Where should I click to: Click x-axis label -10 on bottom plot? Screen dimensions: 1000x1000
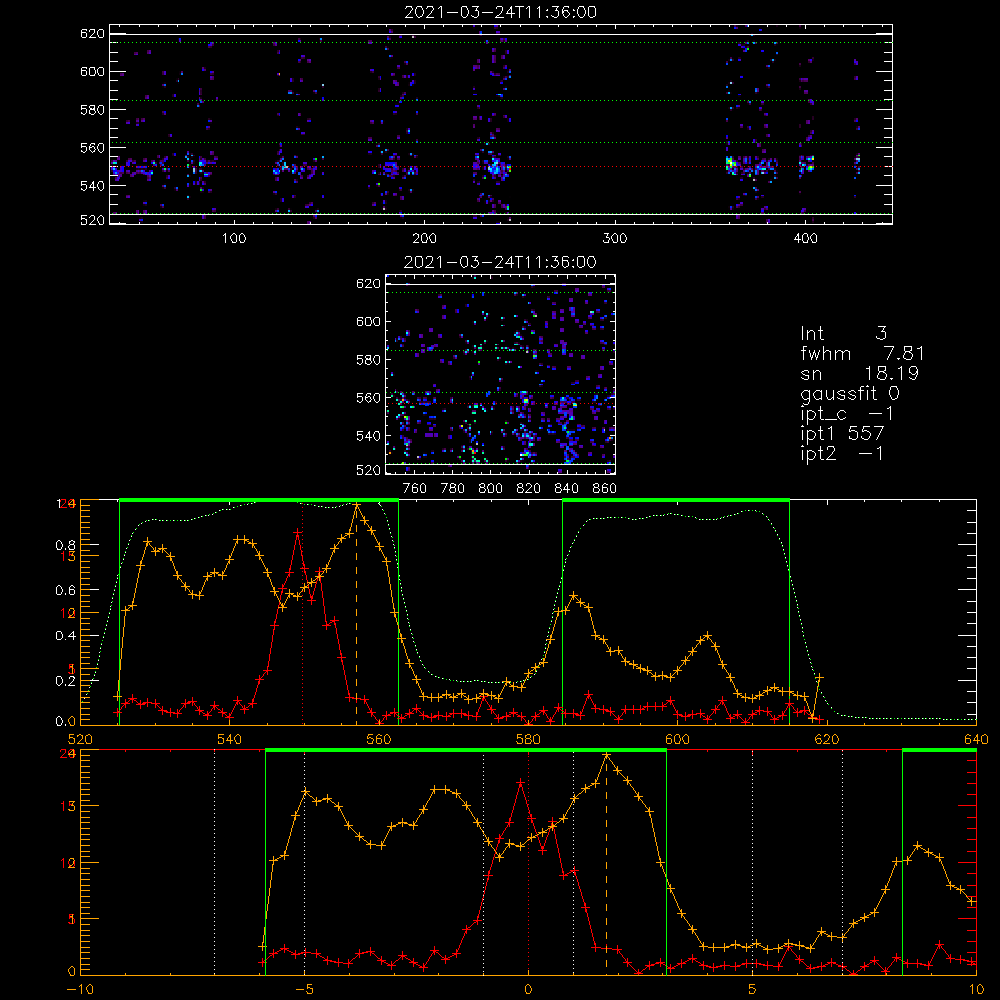(x=80, y=990)
